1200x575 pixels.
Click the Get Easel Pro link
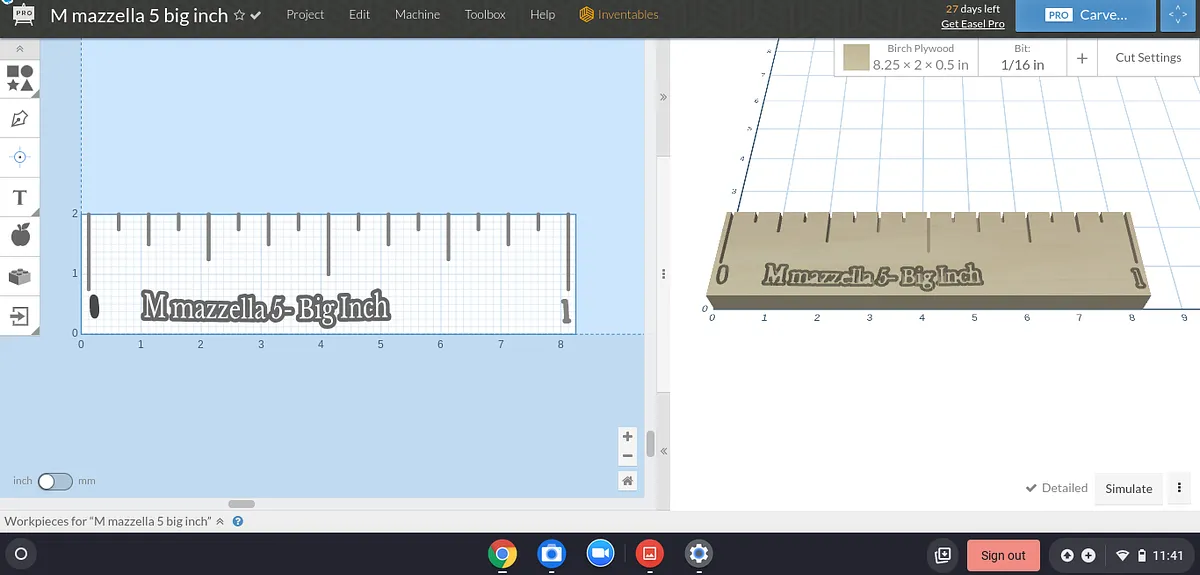[x=972, y=24]
